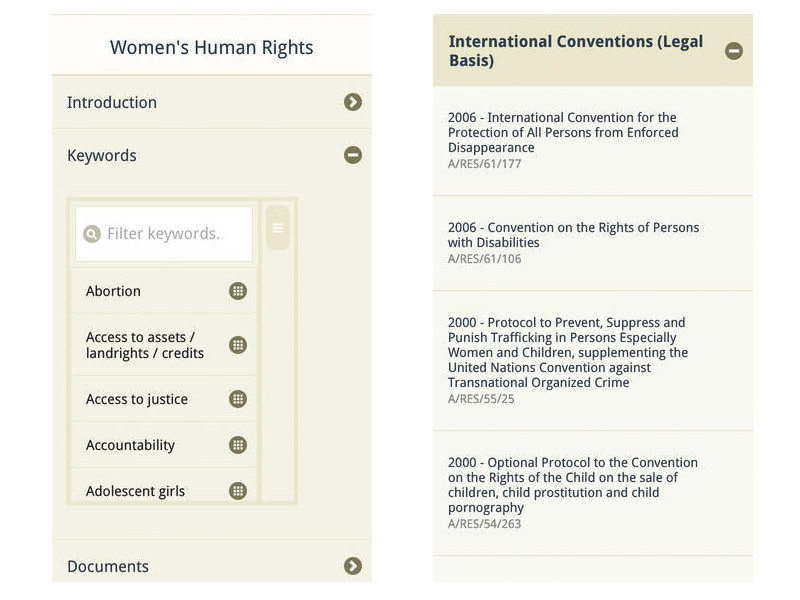Image resolution: width=800 pixels, height=600 pixels.
Task: Collapse the Keywords section
Action: point(352,155)
